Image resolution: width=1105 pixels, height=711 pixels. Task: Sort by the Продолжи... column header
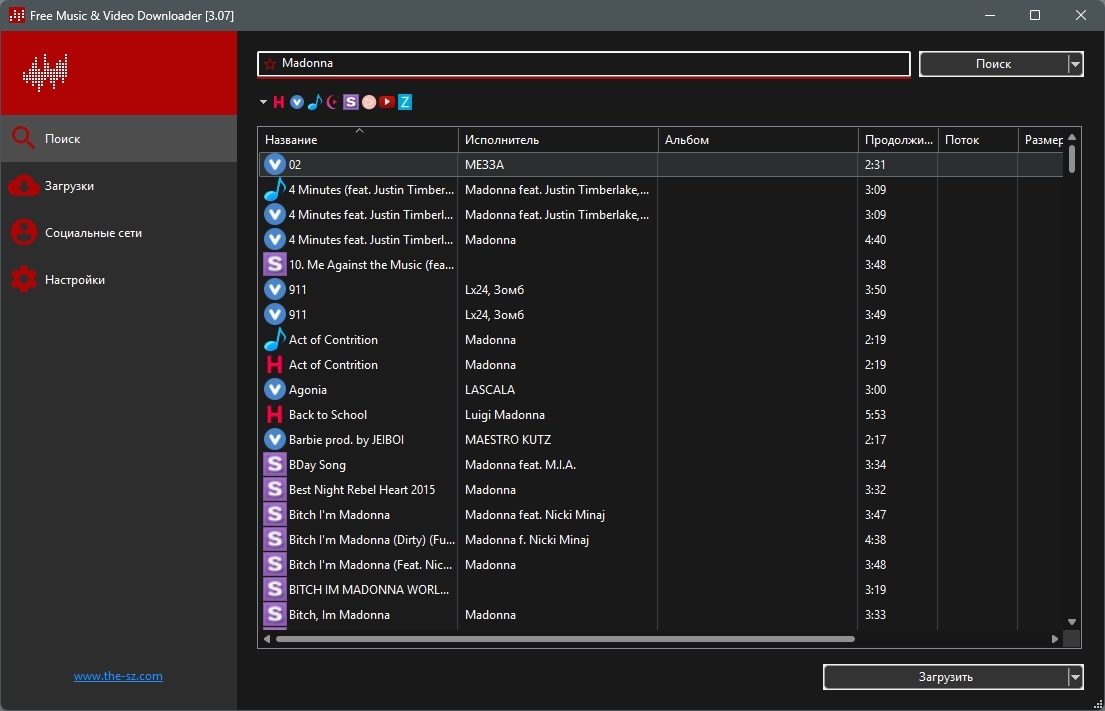[899, 140]
